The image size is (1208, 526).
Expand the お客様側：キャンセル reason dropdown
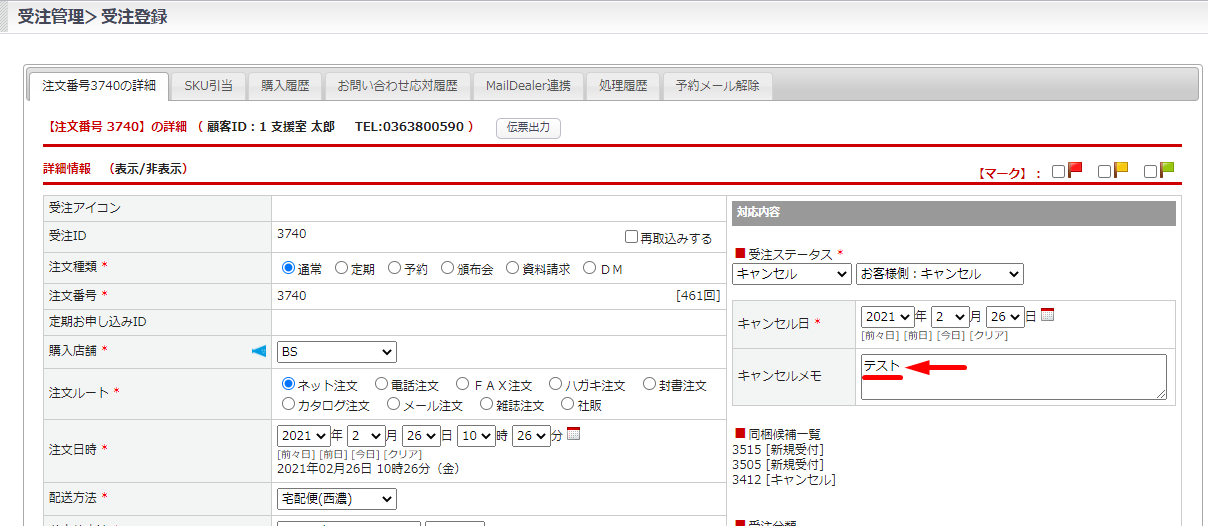tap(939, 274)
